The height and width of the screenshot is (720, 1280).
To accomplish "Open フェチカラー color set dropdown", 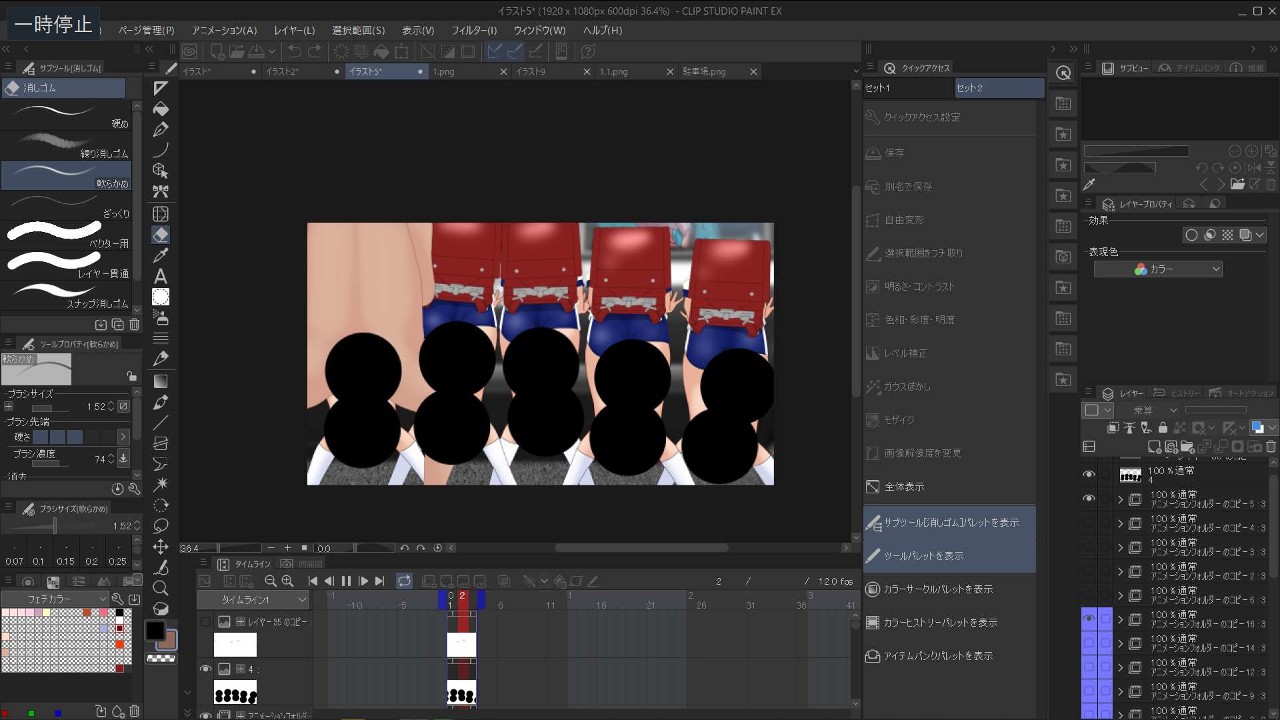I will click(x=54, y=599).
